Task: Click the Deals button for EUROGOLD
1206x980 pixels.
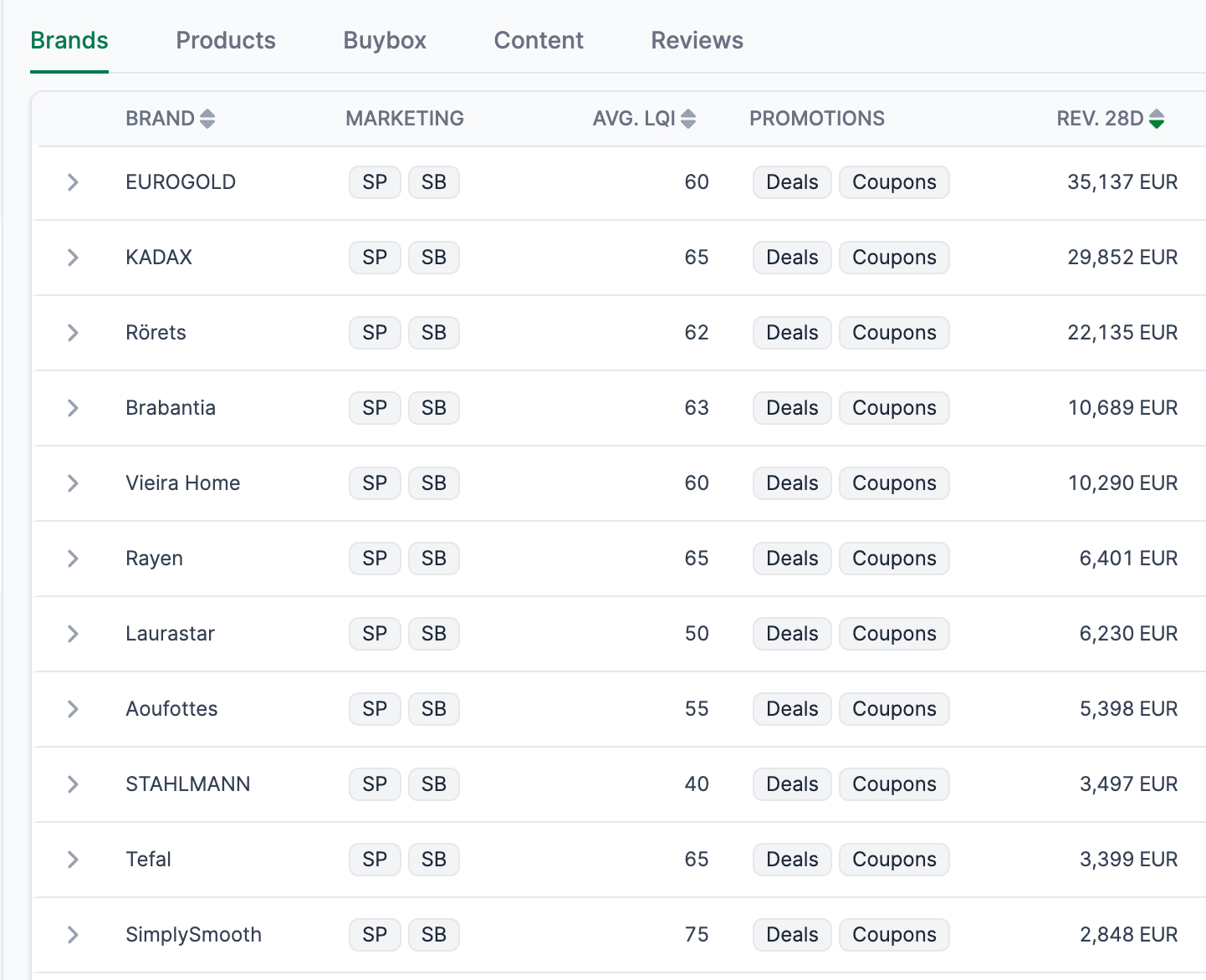Action: pos(791,181)
